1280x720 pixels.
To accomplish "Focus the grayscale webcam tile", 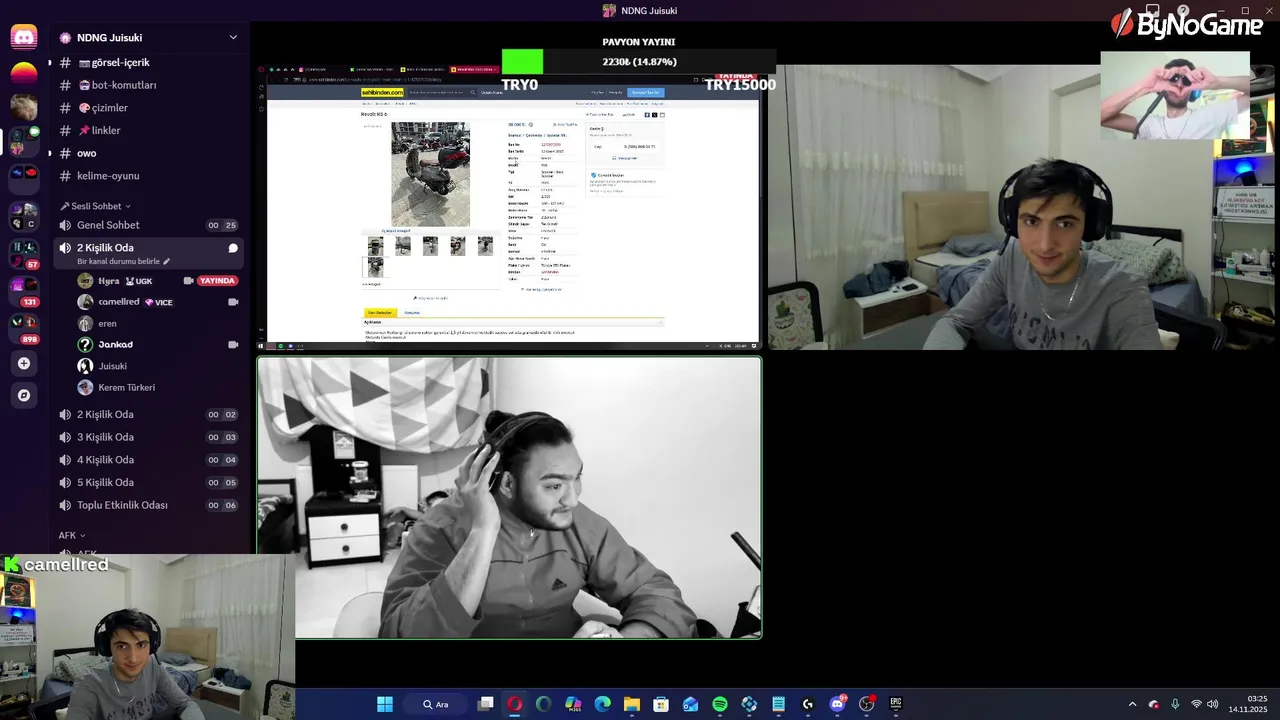I will coord(510,497).
